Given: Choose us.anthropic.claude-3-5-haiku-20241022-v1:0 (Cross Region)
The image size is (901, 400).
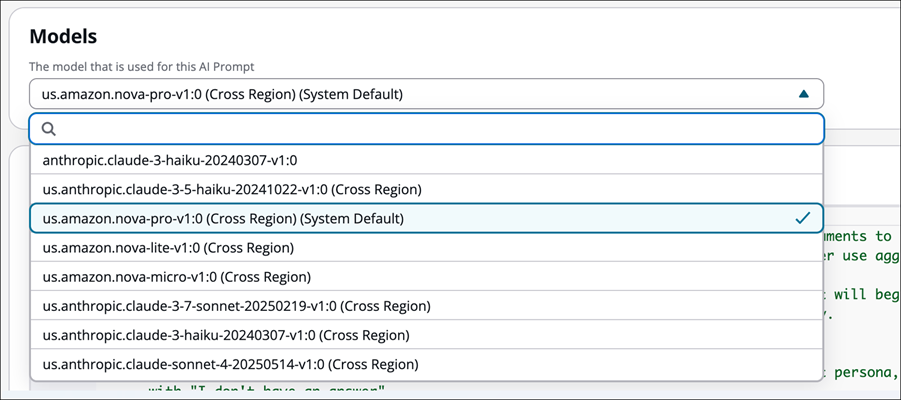Looking at the screenshot, I should (x=232, y=189).
